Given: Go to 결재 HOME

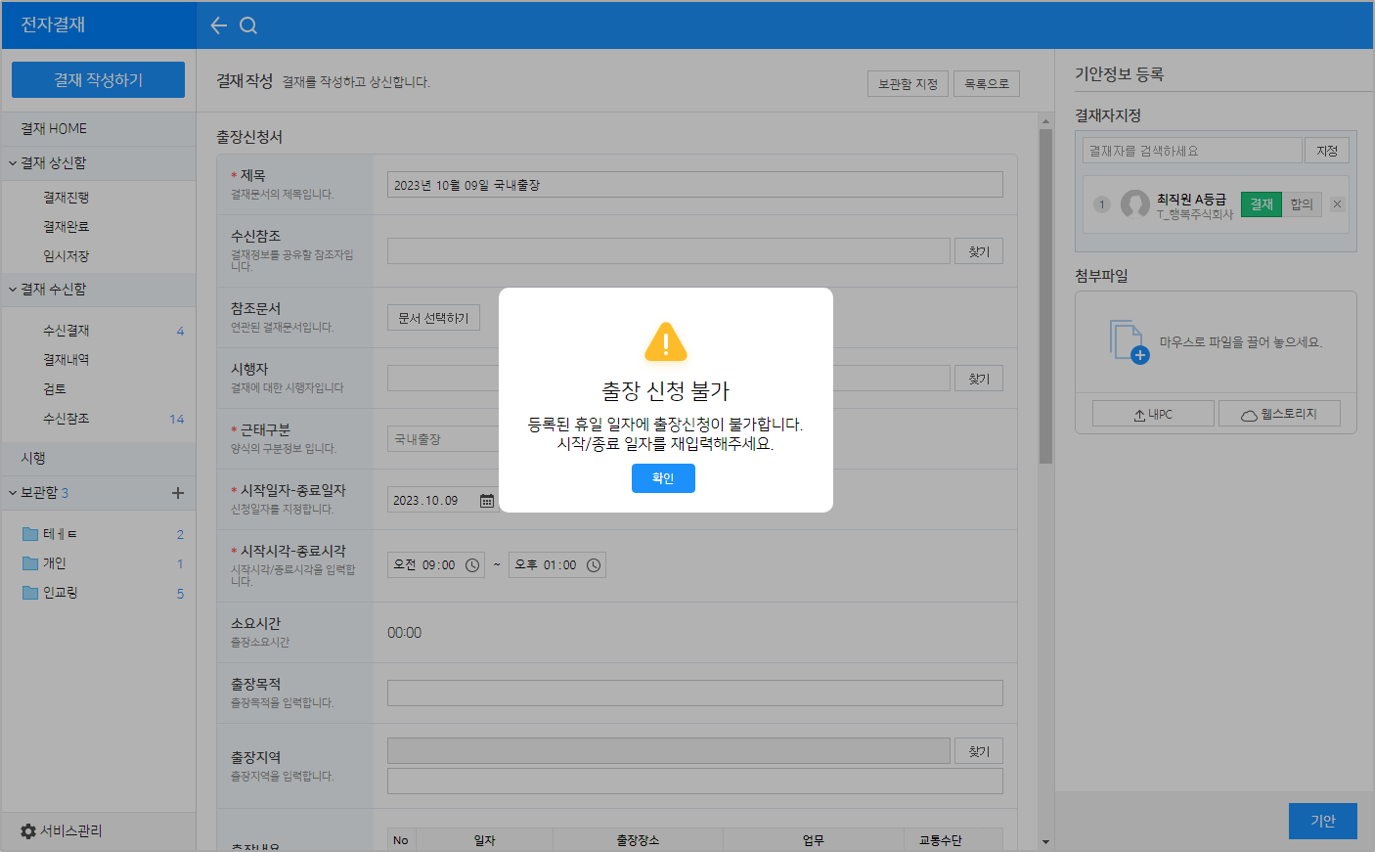Looking at the screenshot, I should click(54, 129).
